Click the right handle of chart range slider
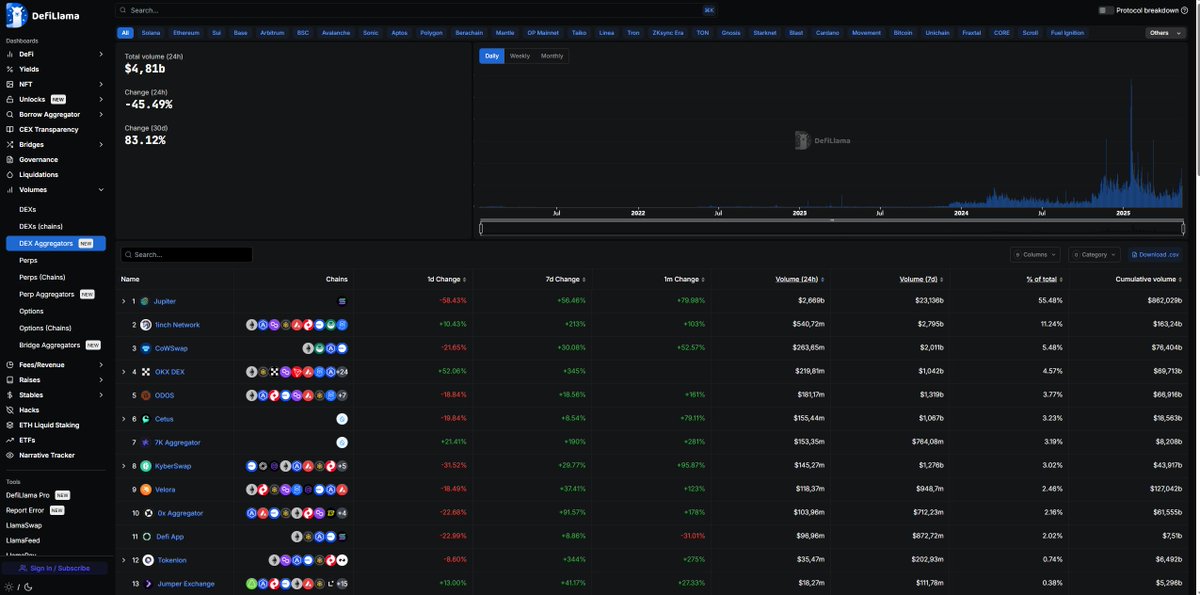 (1183, 229)
